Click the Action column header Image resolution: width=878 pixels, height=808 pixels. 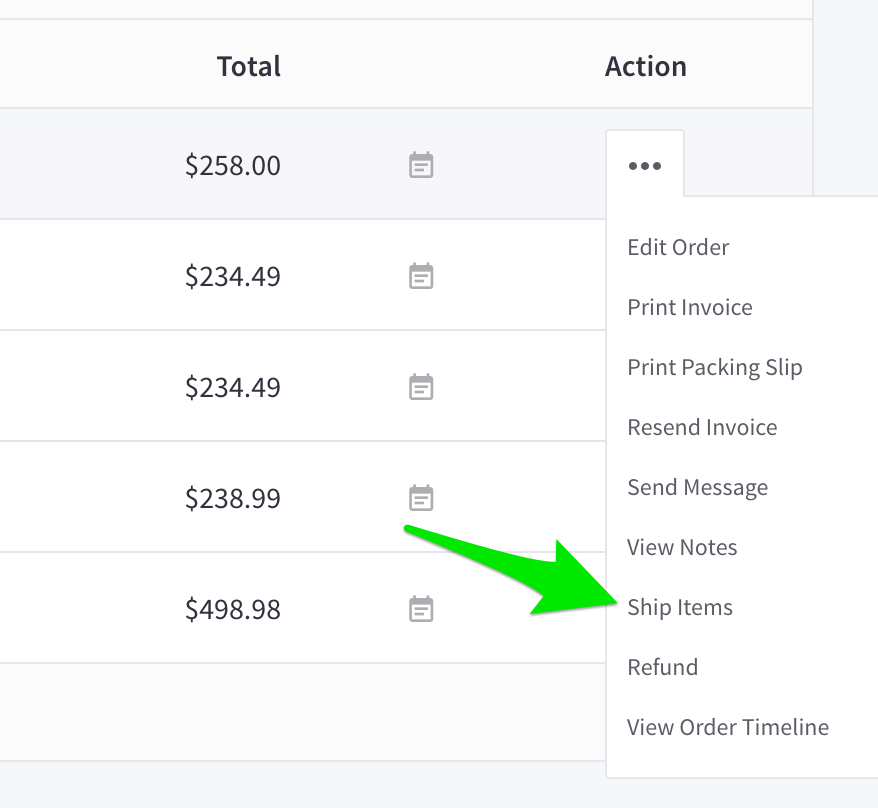(x=645, y=67)
